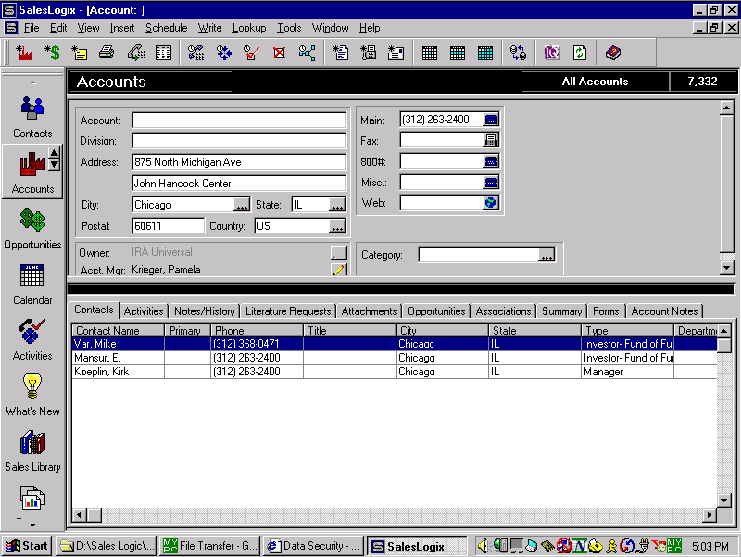Open the Insert menu
This screenshot has height=557, width=741.
pos(122,28)
